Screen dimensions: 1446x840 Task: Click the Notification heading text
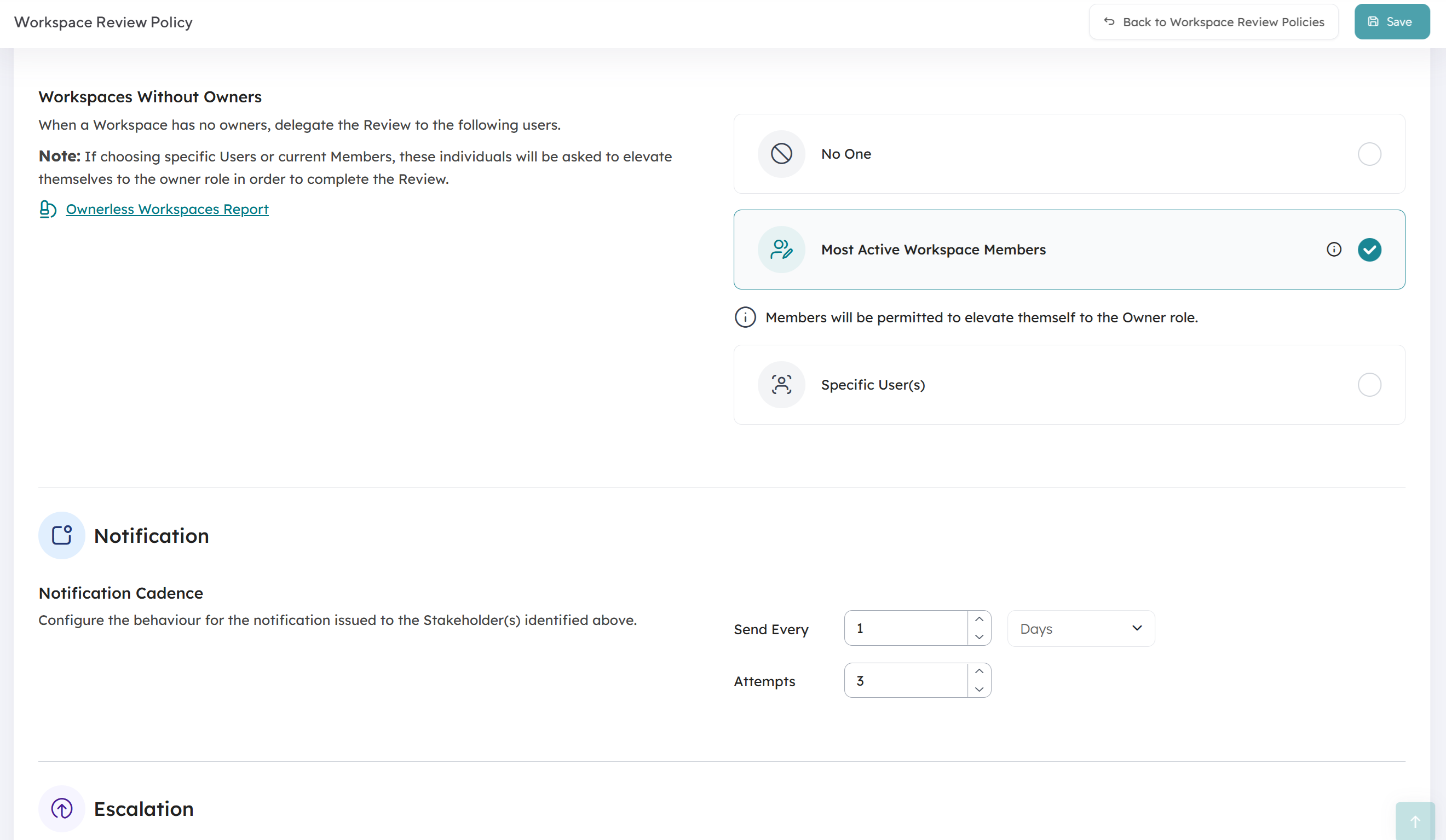pyautogui.click(x=152, y=536)
